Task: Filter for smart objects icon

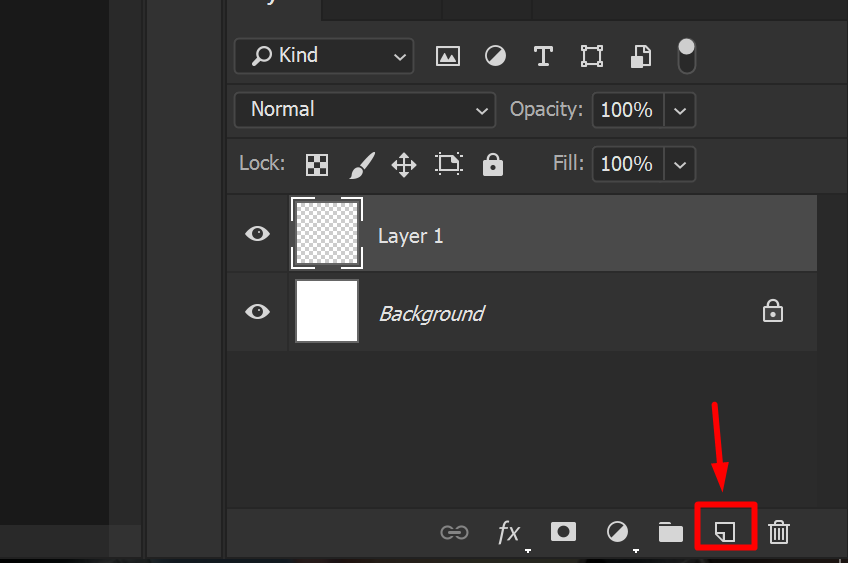Action: click(640, 56)
